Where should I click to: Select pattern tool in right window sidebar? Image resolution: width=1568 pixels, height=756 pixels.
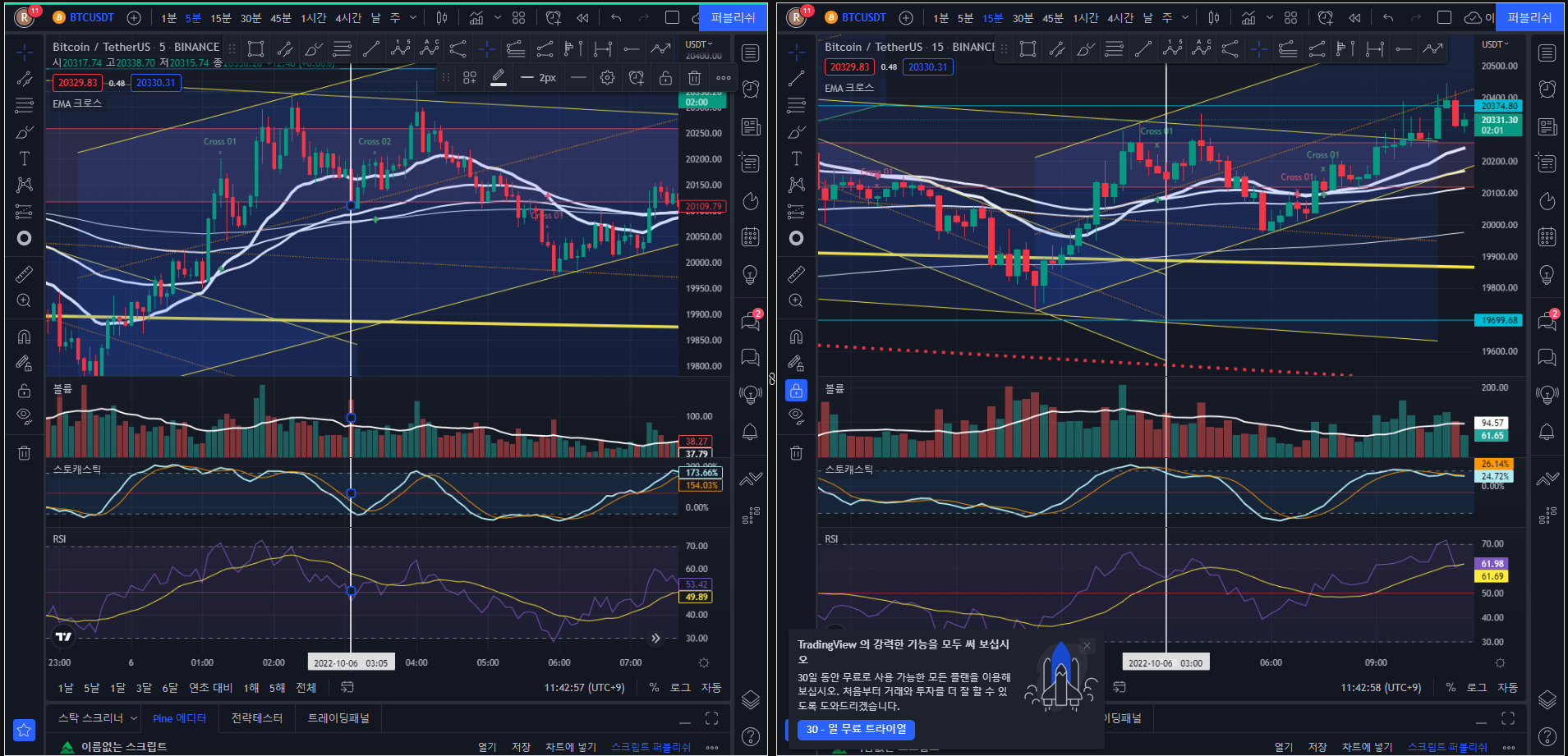(797, 185)
